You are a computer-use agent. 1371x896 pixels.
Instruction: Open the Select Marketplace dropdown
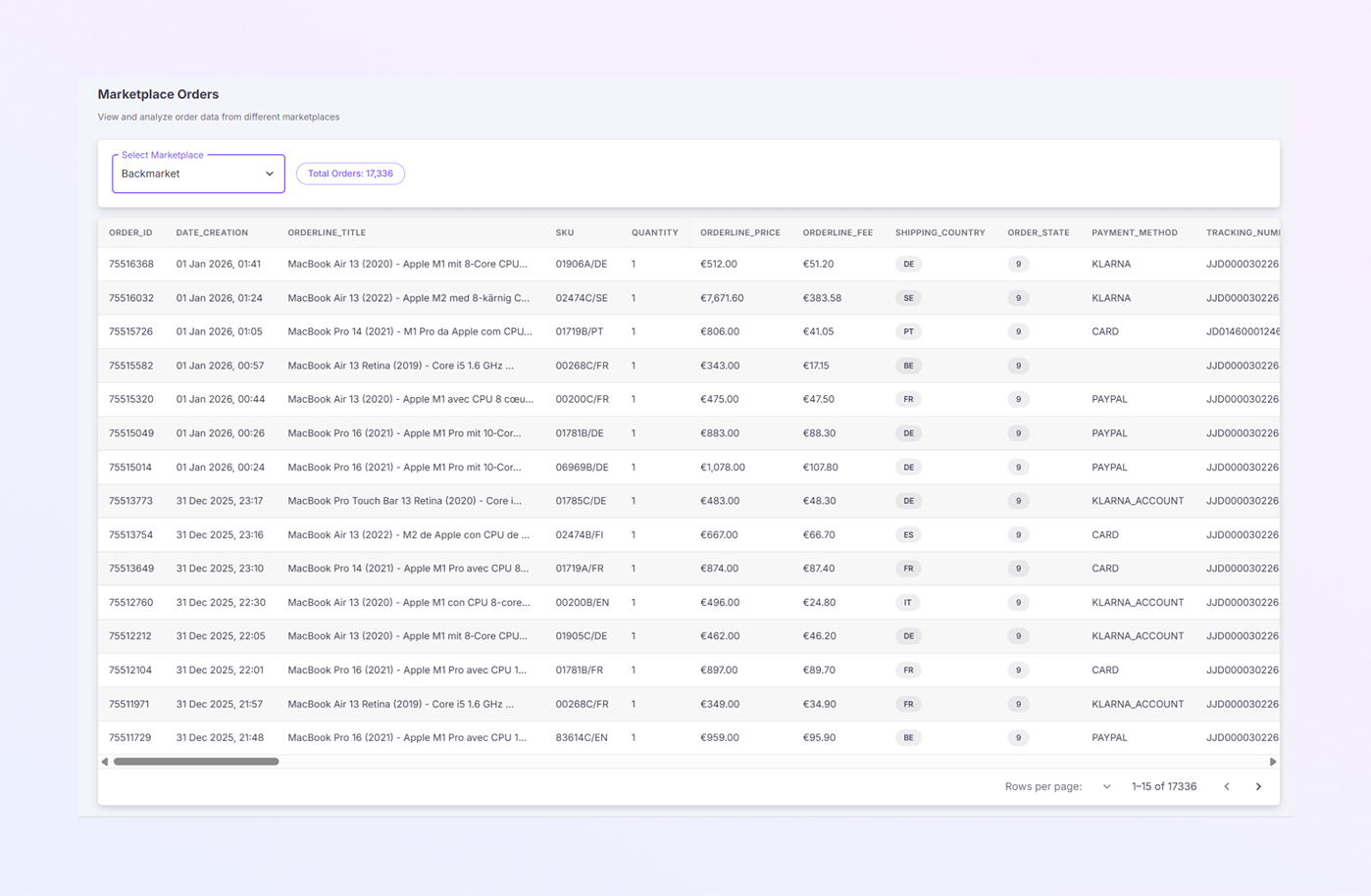pyautogui.click(x=198, y=174)
